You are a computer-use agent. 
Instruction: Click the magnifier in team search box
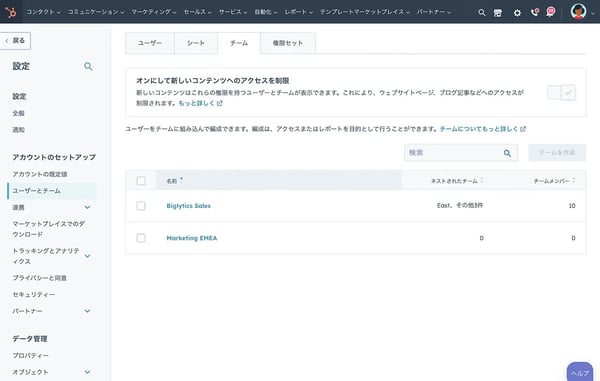(x=507, y=153)
